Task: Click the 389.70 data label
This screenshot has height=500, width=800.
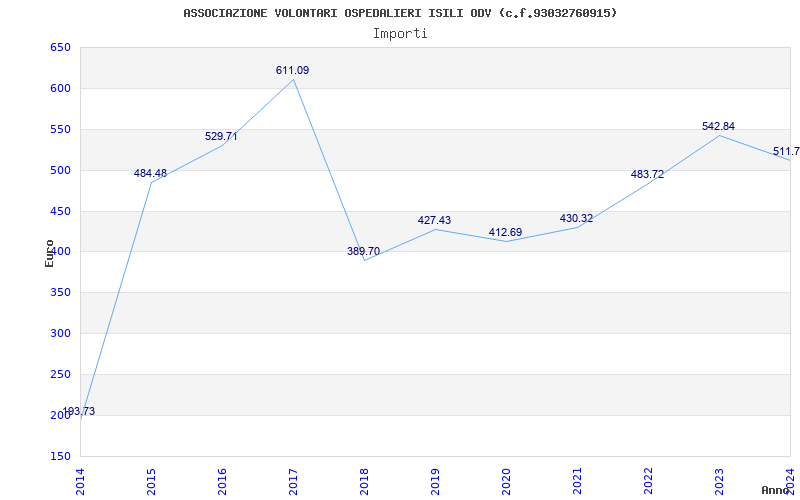Action: tap(363, 251)
